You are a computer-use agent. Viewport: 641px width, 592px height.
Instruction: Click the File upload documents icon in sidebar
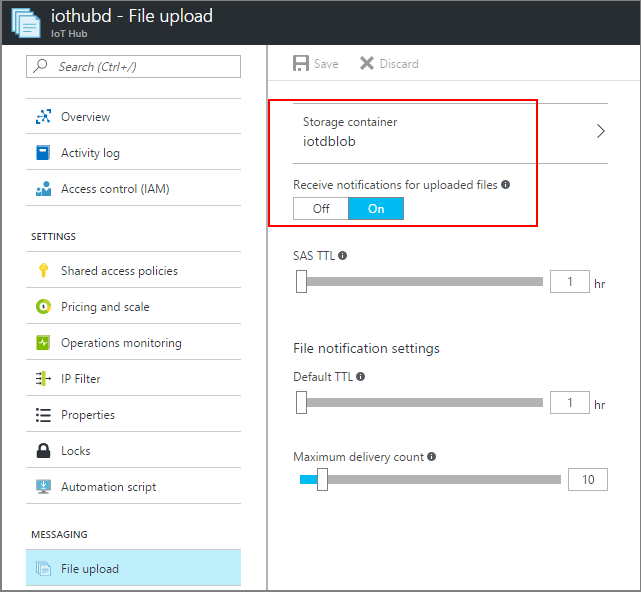(43, 568)
